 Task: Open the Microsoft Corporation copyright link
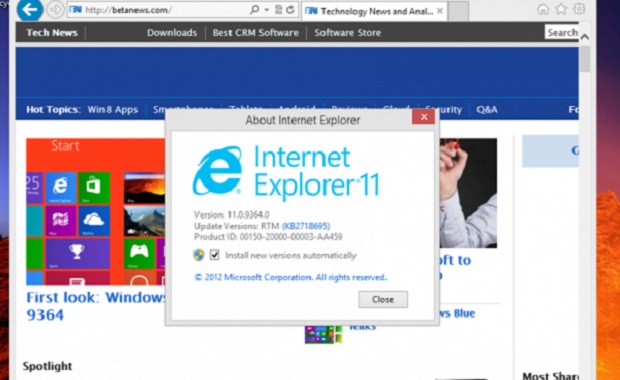[x=290, y=277]
